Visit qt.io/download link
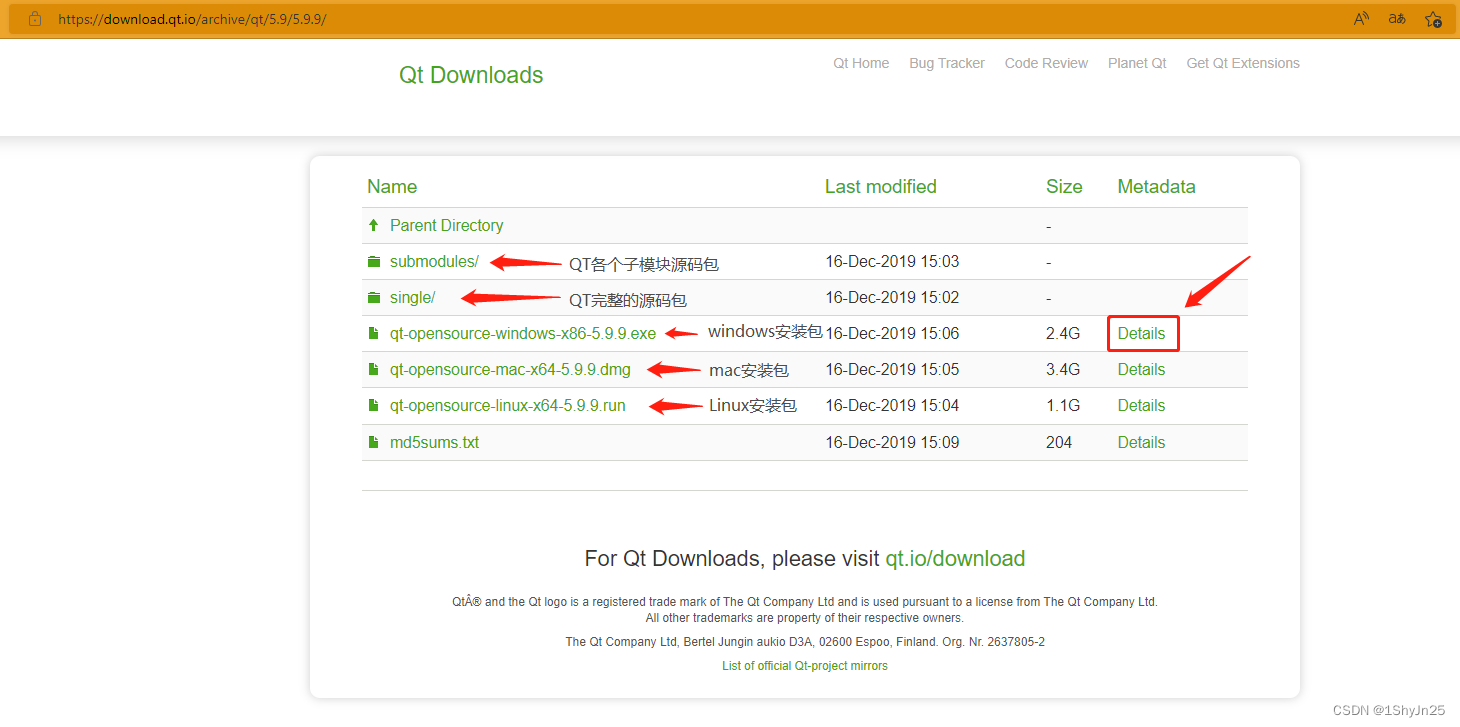The width and height of the screenshot is (1460, 727). [x=955, y=559]
